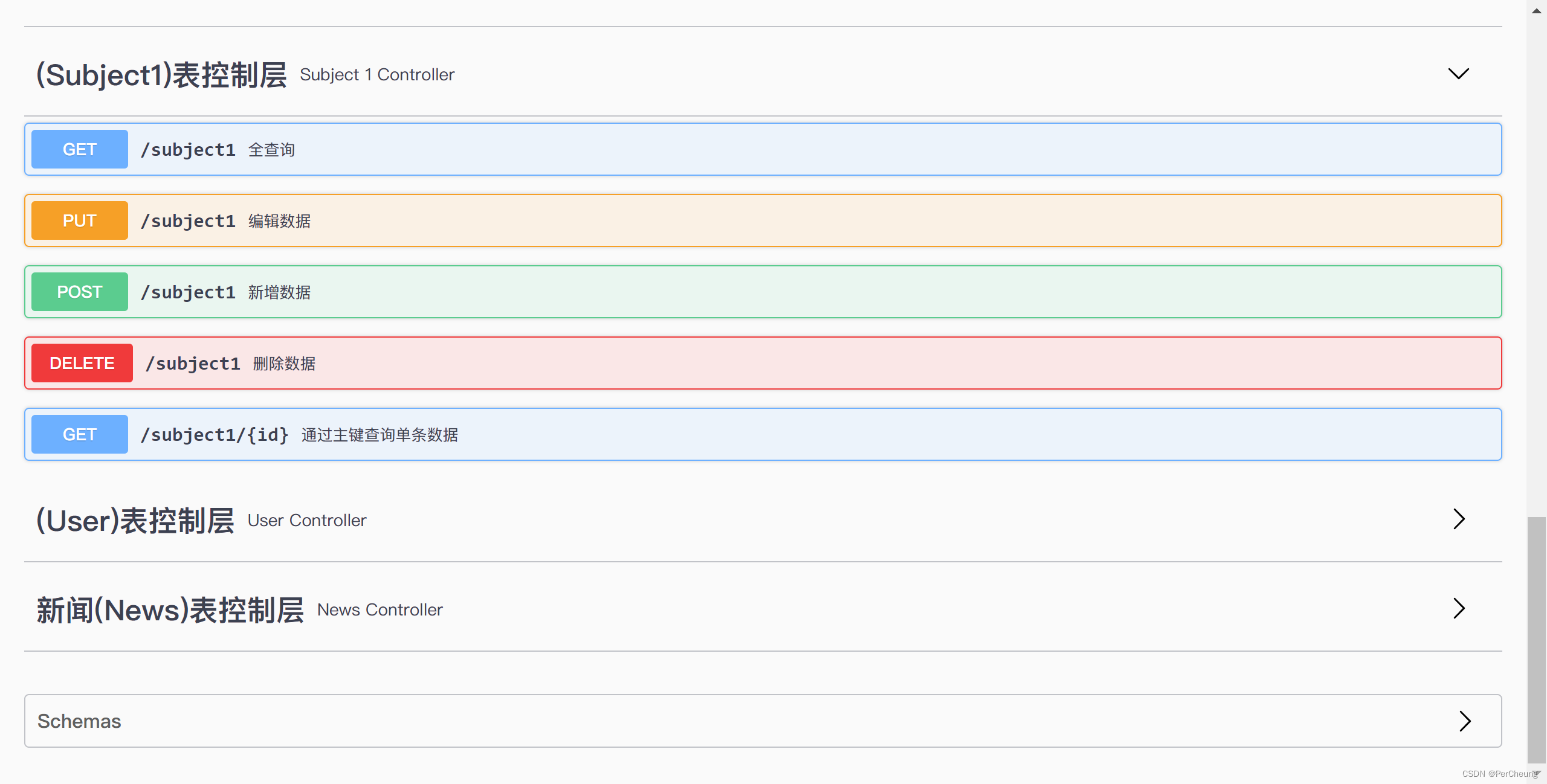
Task: Expand the Schemas section arrow
Action: [x=1464, y=721]
